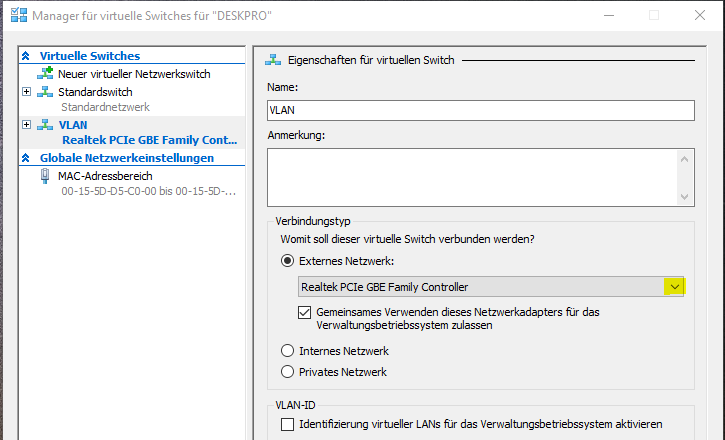Click the 00-15-5D-D5-C0-00 MAC range text

(149, 191)
